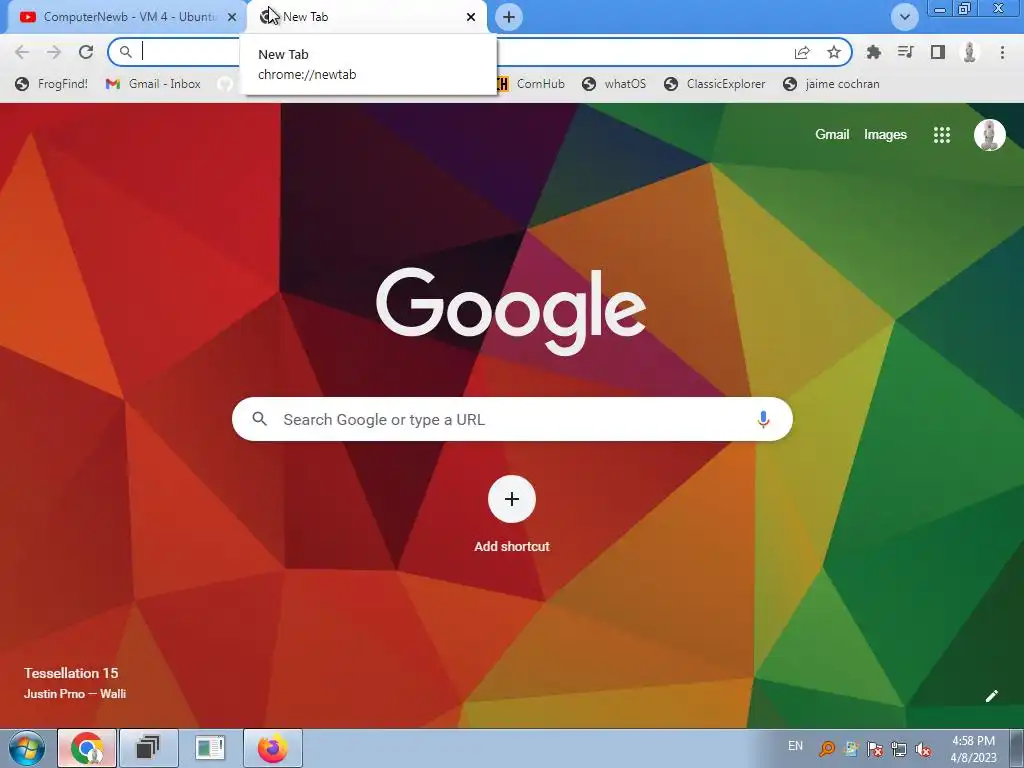Click the magnifier icon in Google search box
This screenshot has width=1024, height=768.
(x=259, y=419)
